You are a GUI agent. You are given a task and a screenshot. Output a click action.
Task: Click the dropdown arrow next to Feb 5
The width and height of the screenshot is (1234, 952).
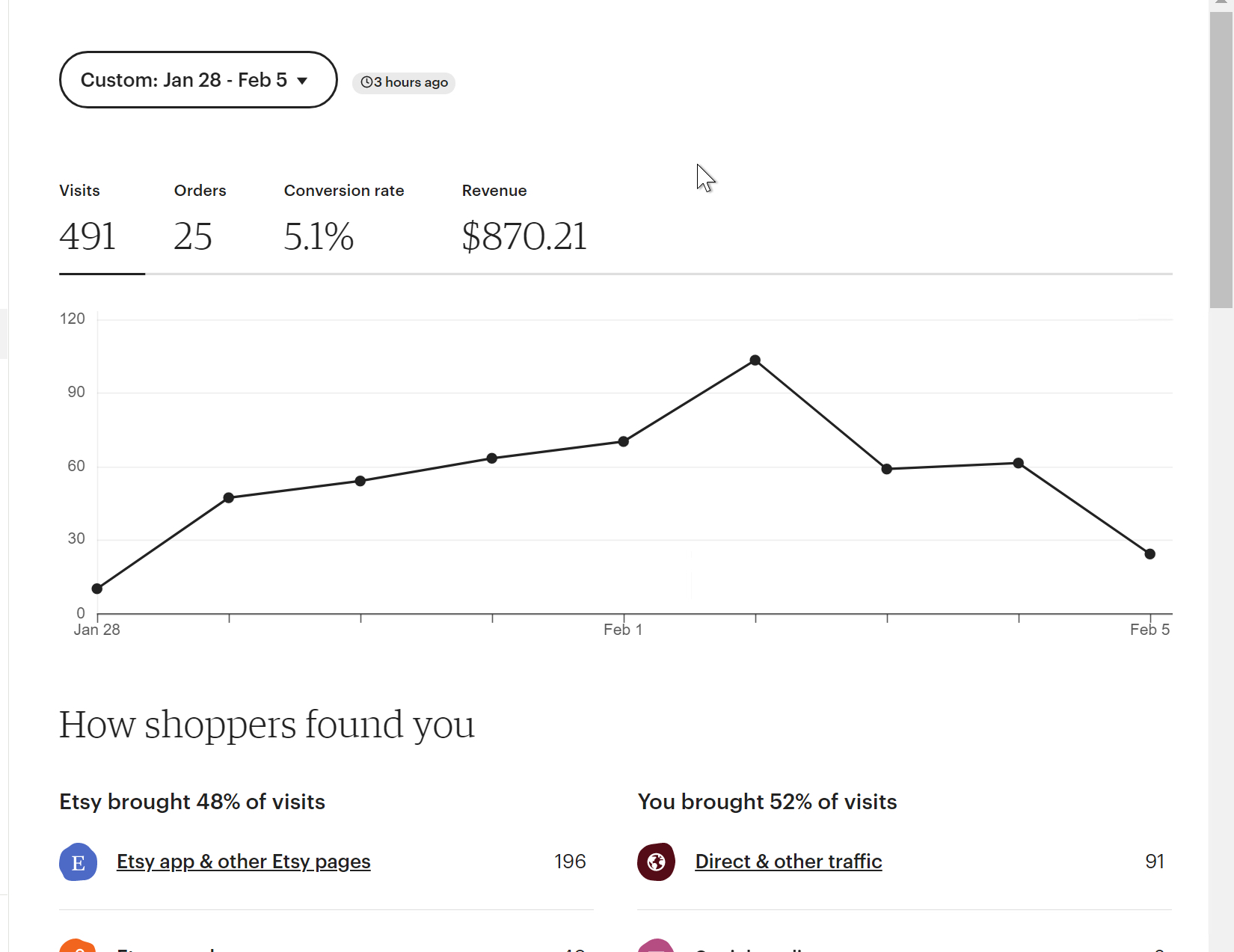tap(302, 81)
